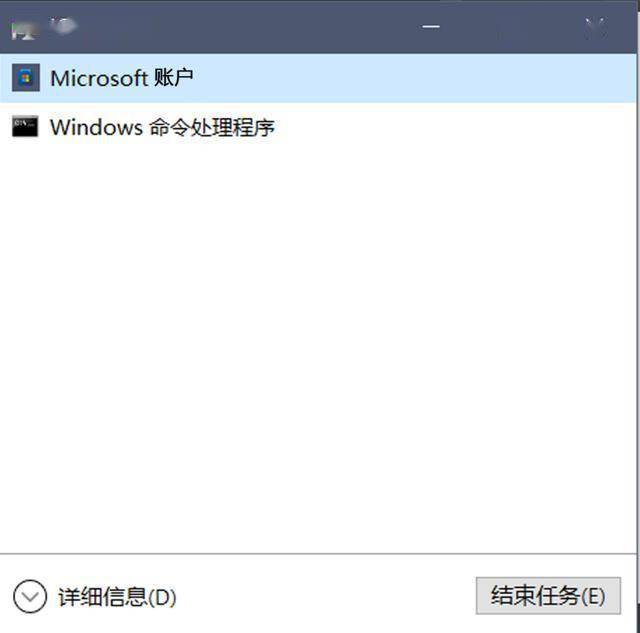
Task: Close the Task Manager window
Action: [596, 28]
